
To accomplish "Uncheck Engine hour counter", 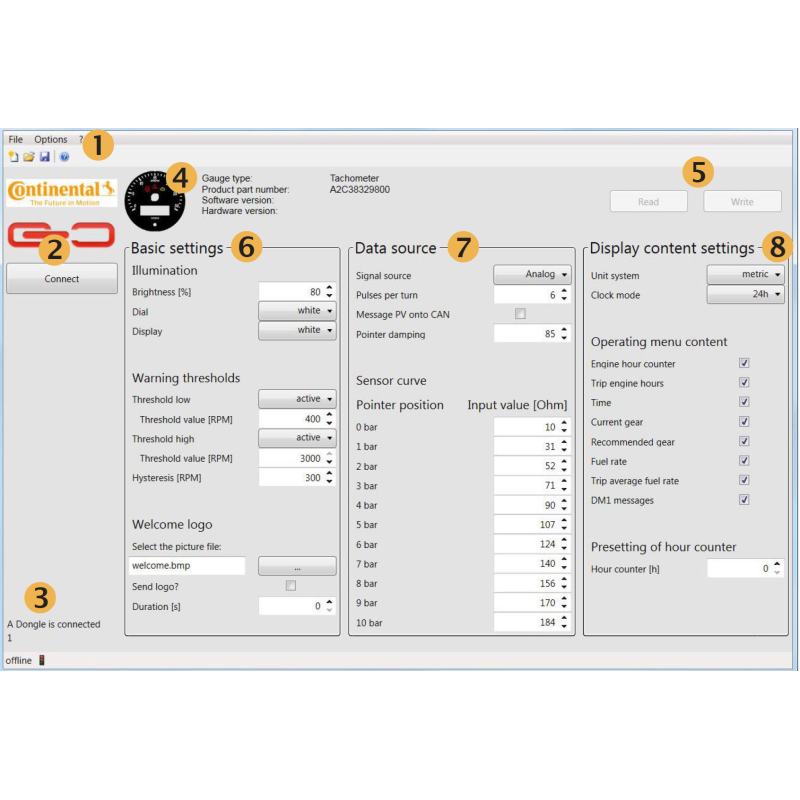I will 744,363.
